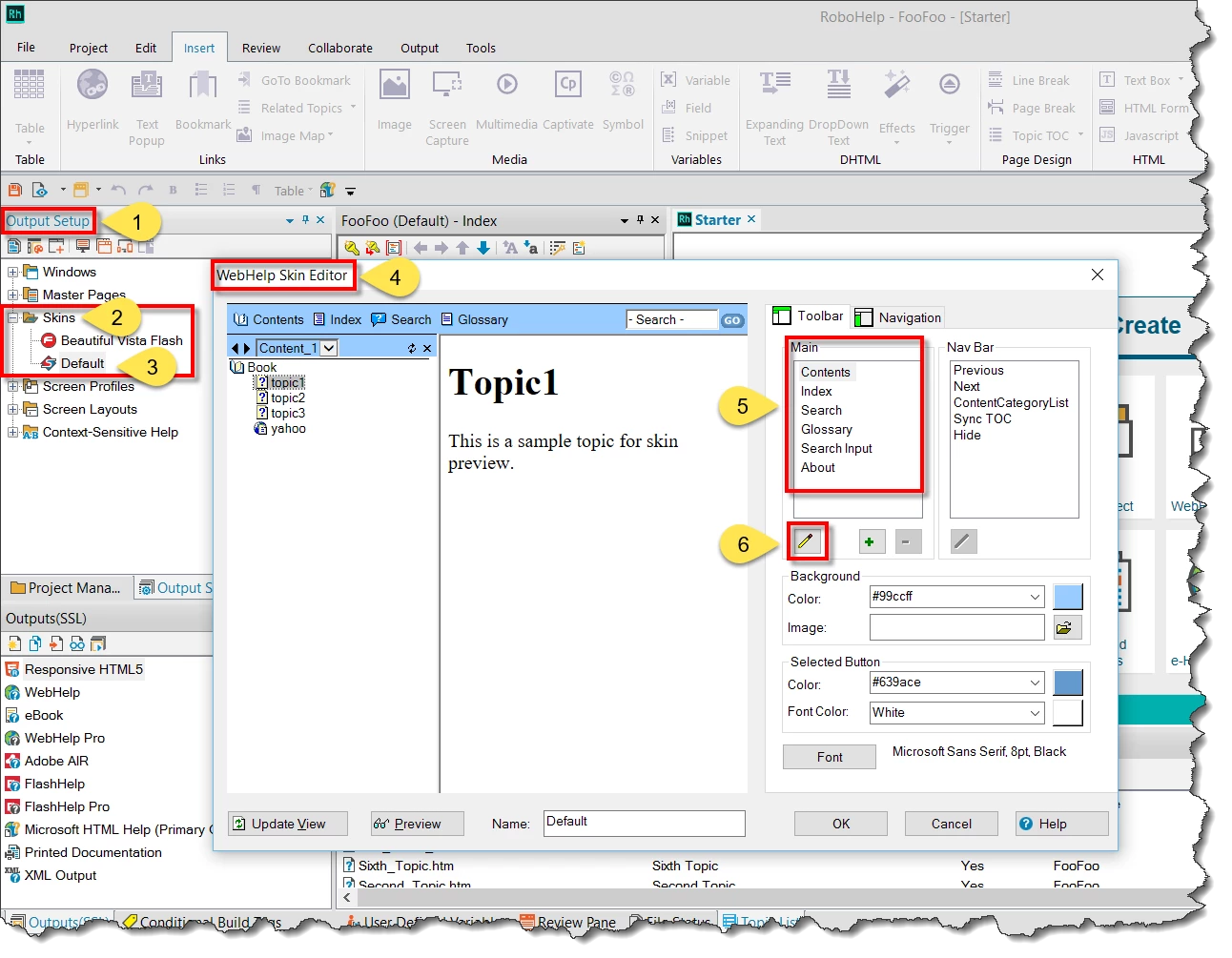Viewport: 1232px width, 958px height.
Task: Select topic2 in preview contents tree
Action: [x=288, y=397]
